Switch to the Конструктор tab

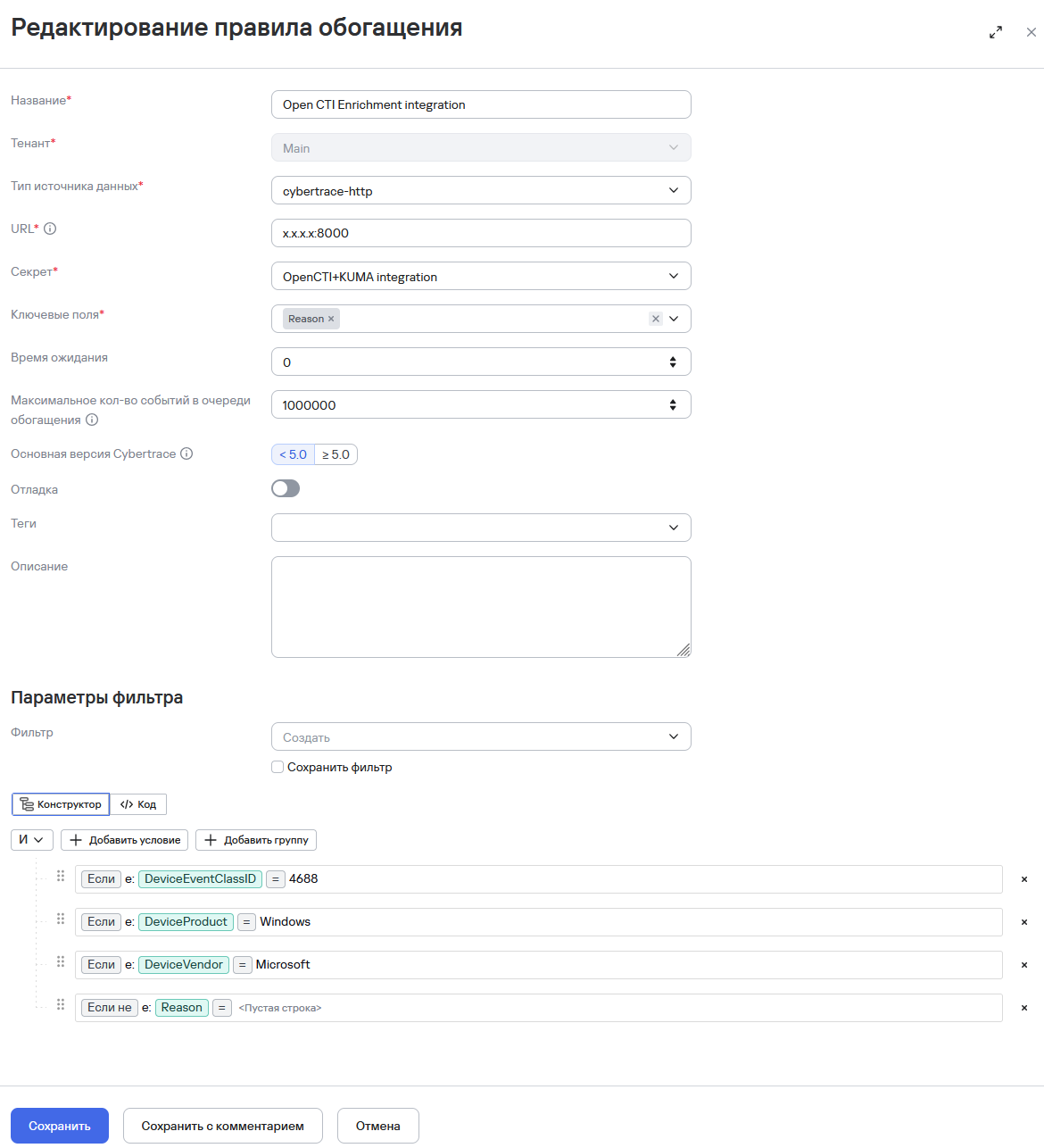61,804
